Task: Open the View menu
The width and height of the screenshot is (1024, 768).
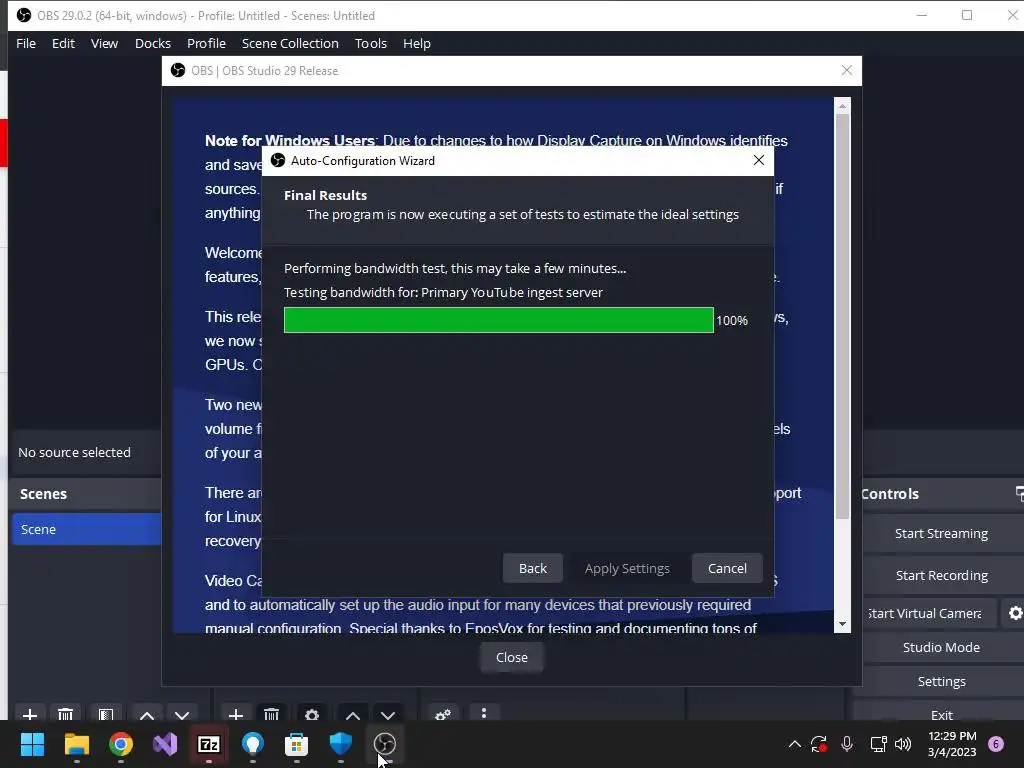Action: pos(104,43)
